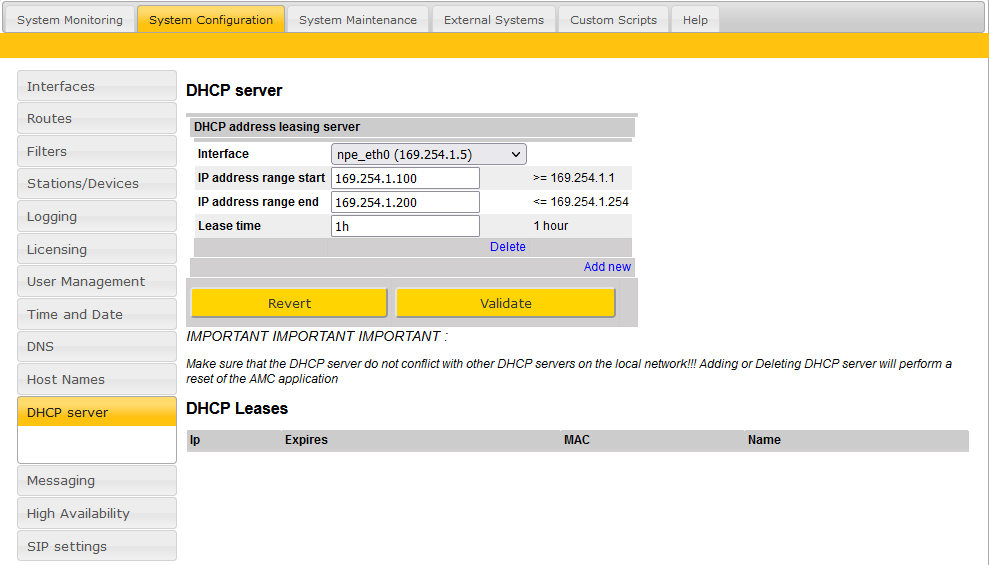Open High Availability page
This screenshot has height=565, width=989.
click(x=96, y=514)
